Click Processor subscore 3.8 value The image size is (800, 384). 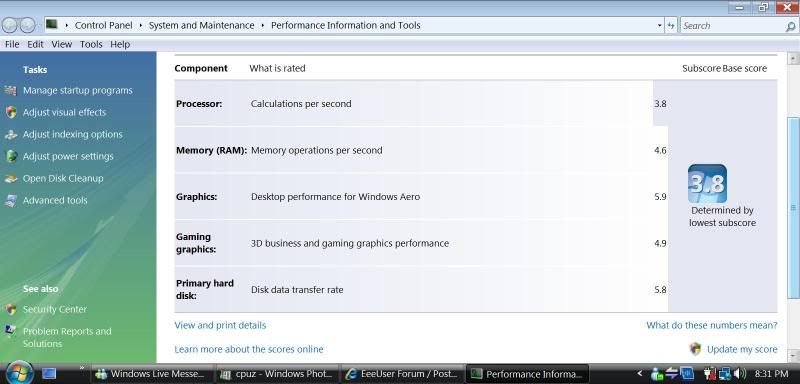[x=660, y=104]
